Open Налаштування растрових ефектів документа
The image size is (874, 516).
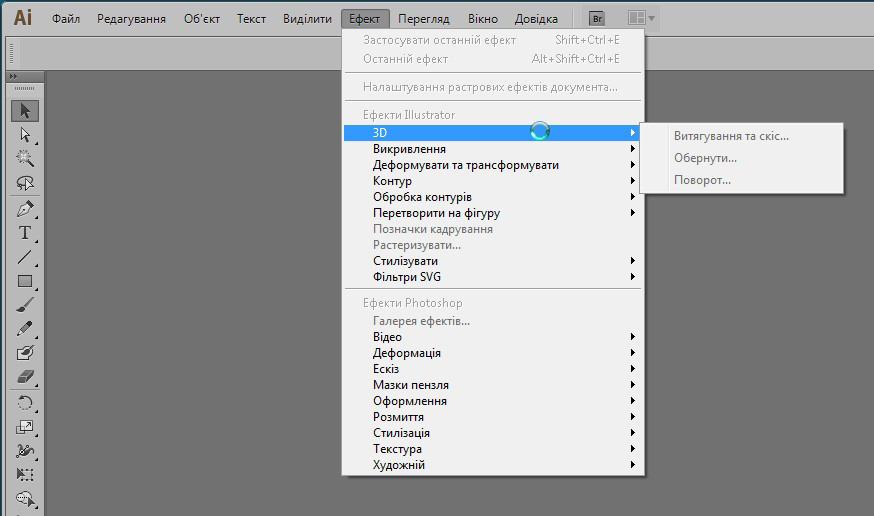tap(493, 87)
